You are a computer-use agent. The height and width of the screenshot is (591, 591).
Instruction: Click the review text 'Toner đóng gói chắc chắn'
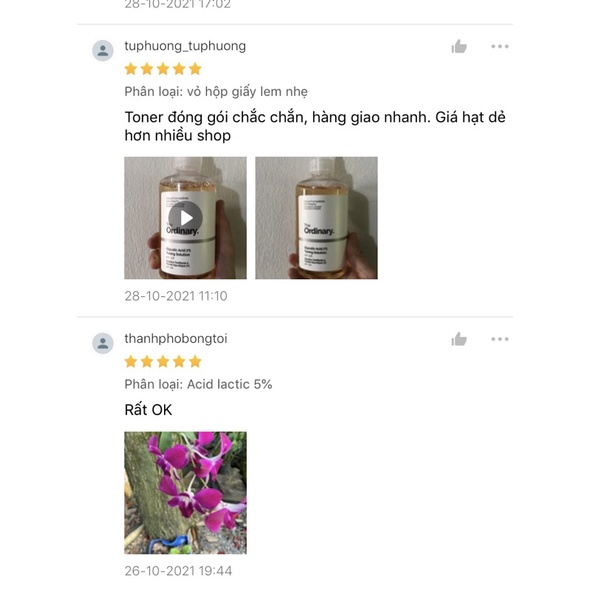point(214,117)
